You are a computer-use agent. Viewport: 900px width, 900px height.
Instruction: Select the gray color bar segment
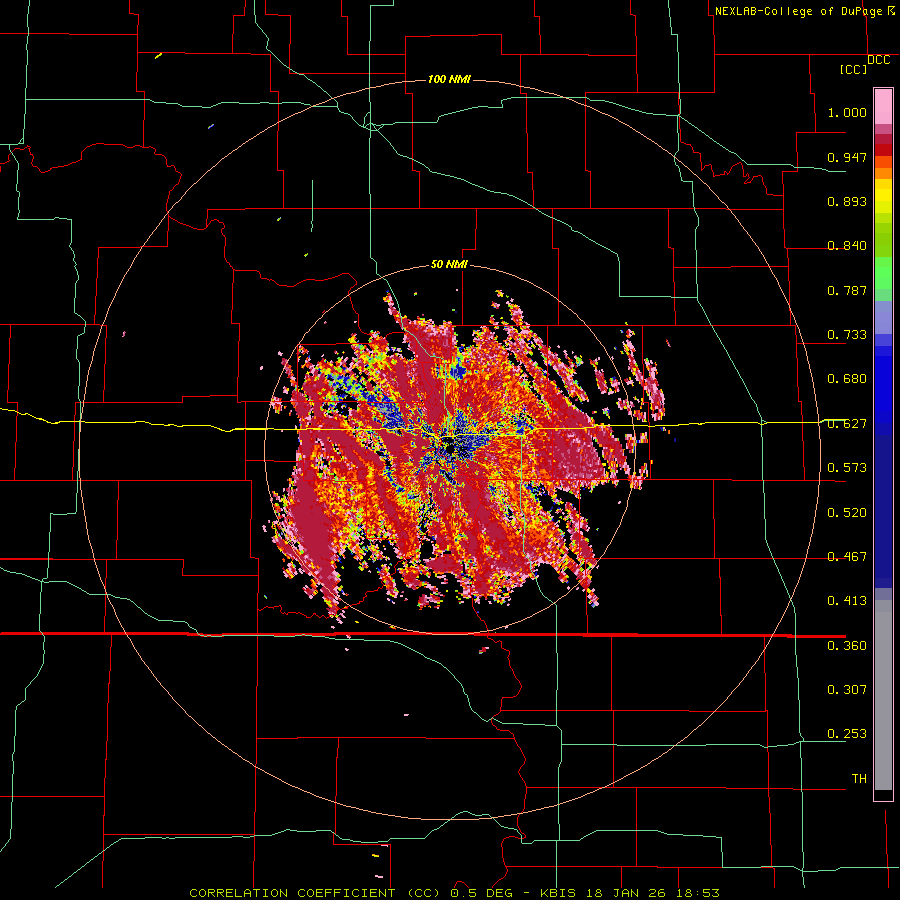click(x=883, y=695)
